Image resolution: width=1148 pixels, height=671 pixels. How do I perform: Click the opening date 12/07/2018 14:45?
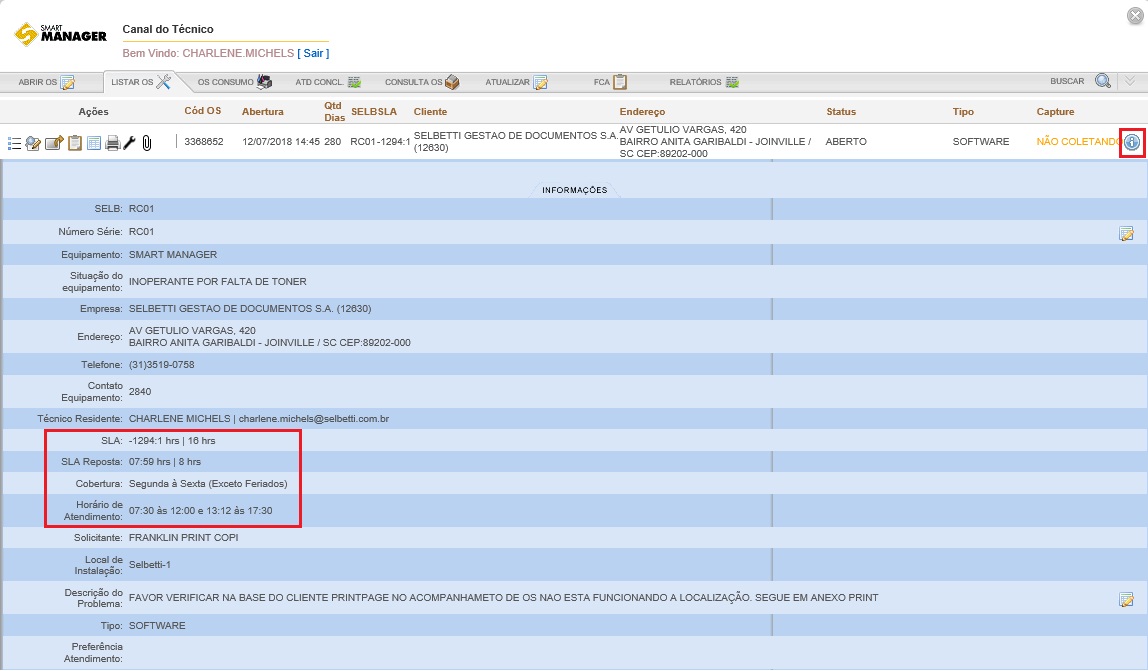(x=281, y=141)
